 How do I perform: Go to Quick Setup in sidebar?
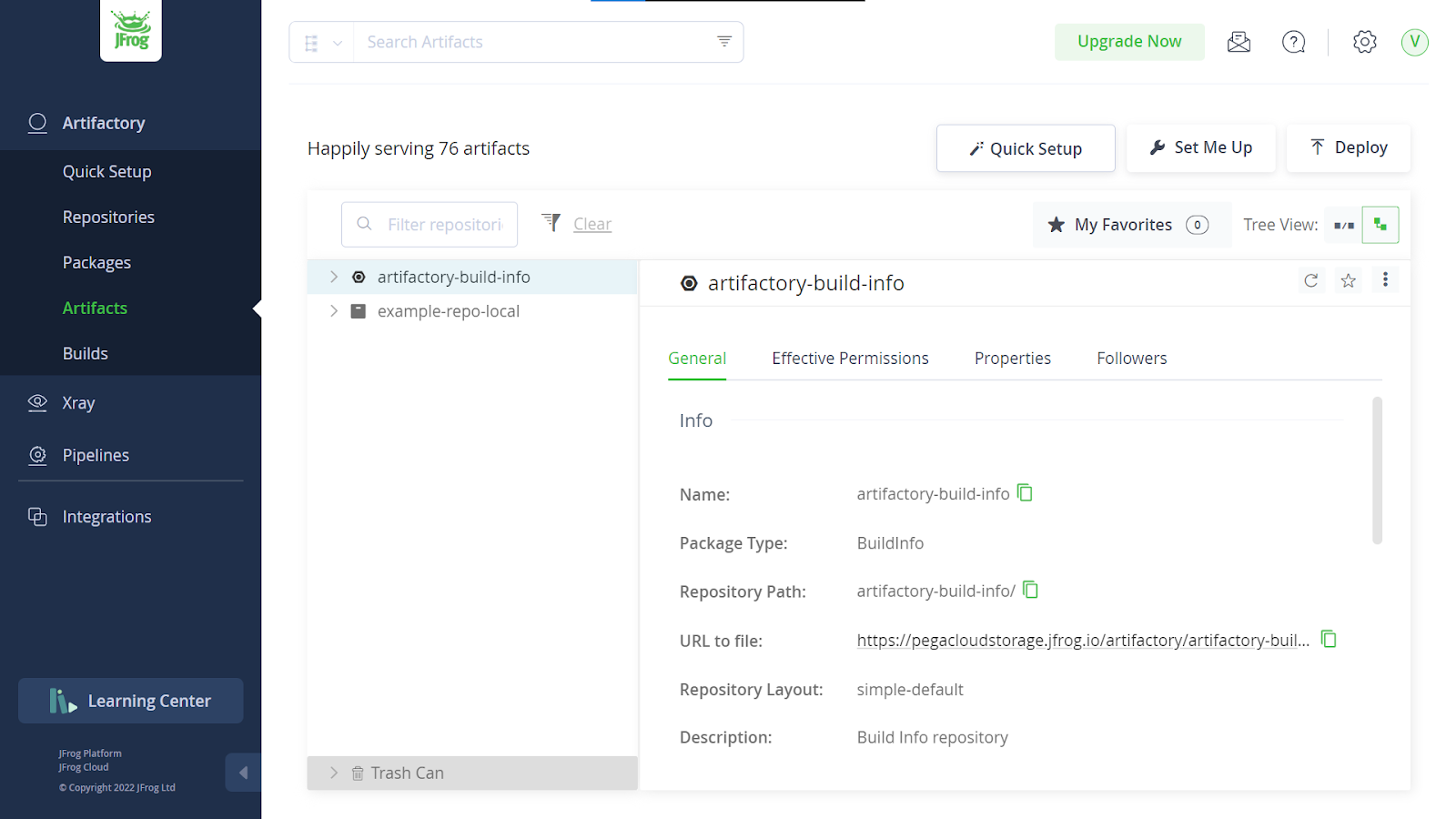(107, 172)
